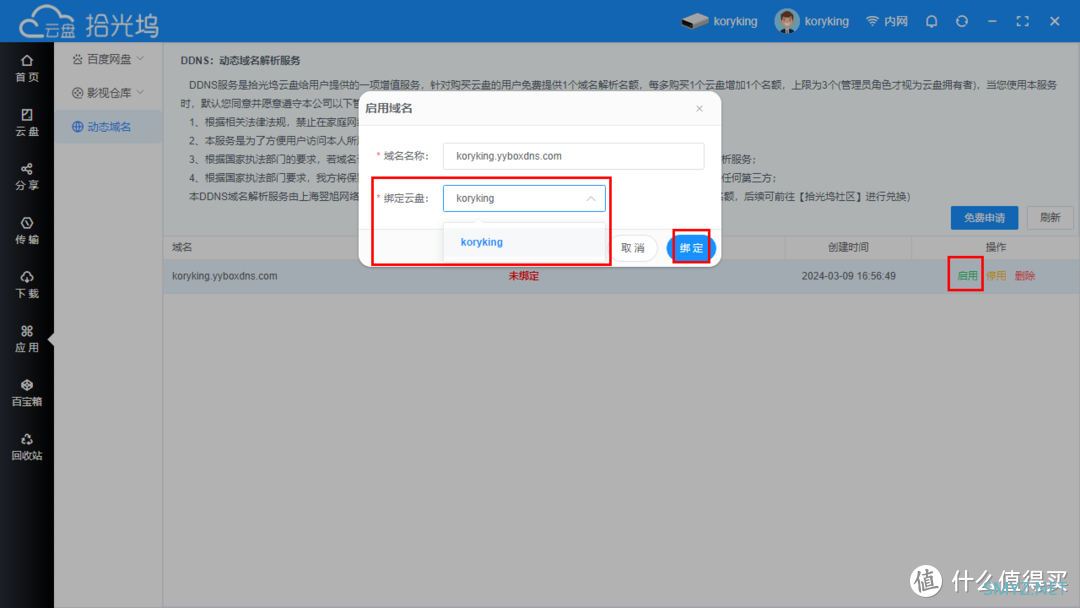
Task: Click the 取消 cancel button
Action: pyautogui.click(x=633, y=248)
